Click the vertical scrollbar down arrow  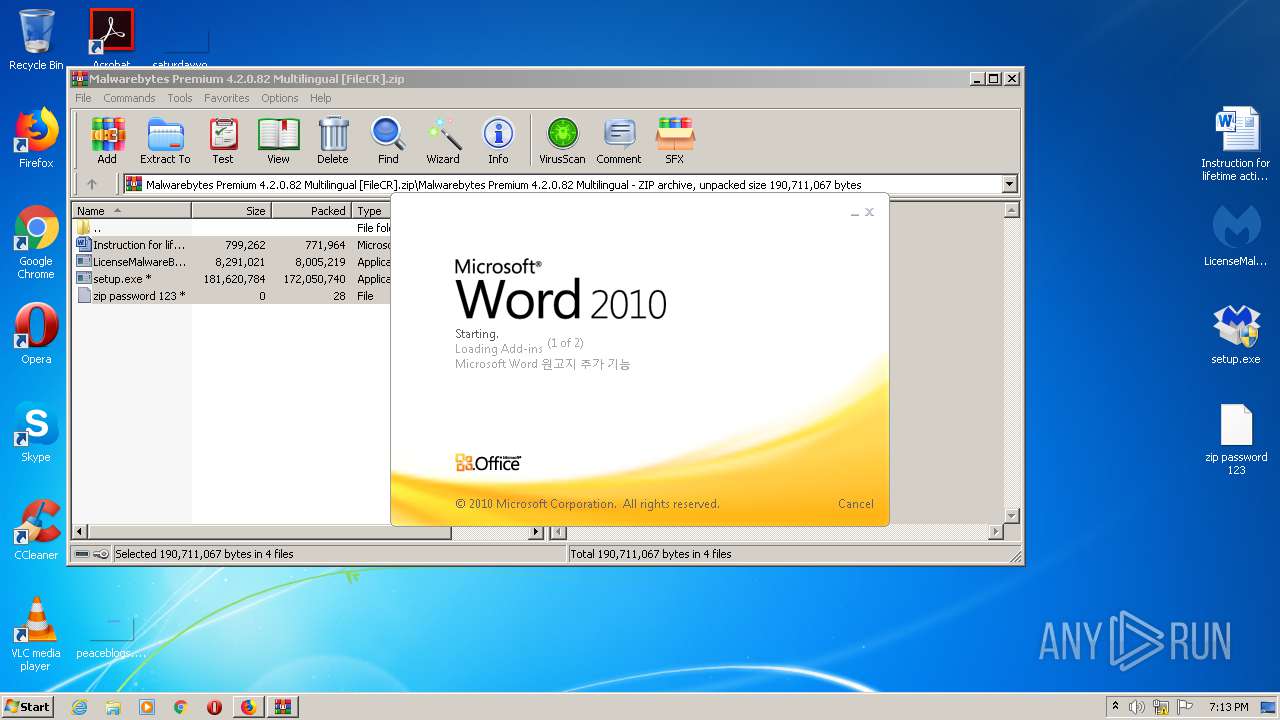[x=1011, y=516]
